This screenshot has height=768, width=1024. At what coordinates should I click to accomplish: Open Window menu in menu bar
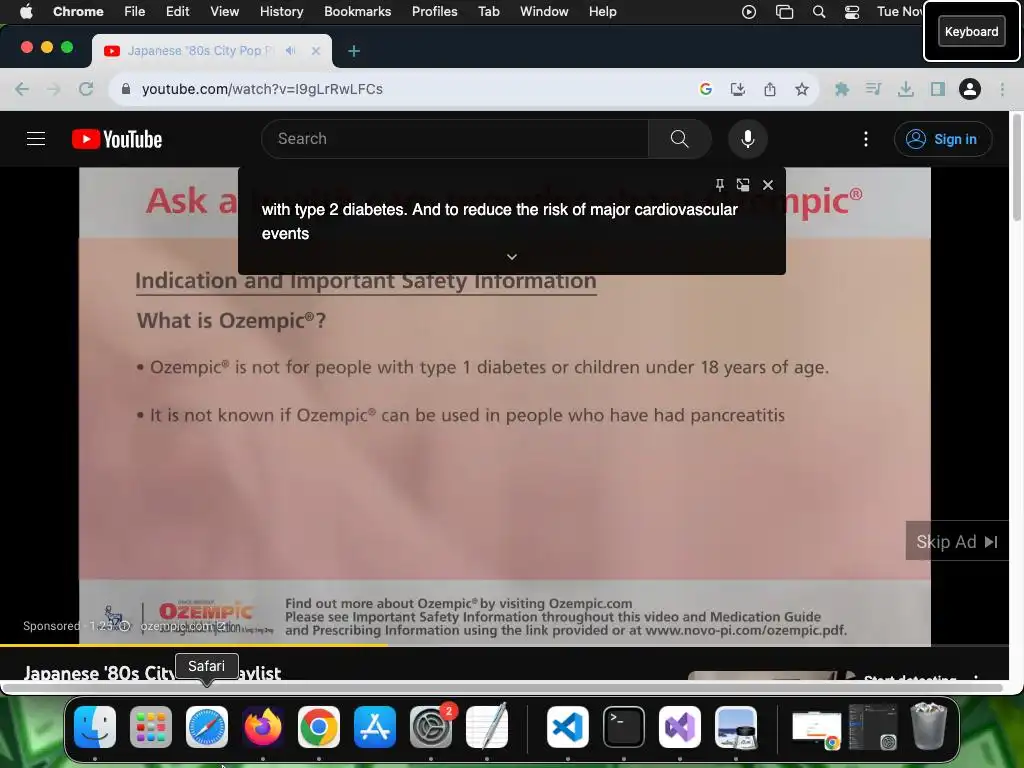pyautogui.click(x=544, y=11)
